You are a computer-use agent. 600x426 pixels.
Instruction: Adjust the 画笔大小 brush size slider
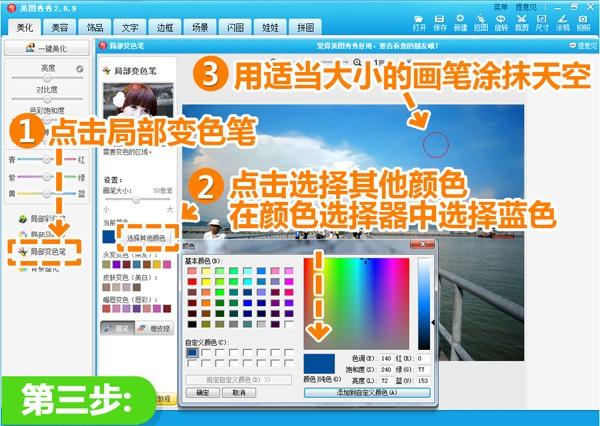pos(138,199)
